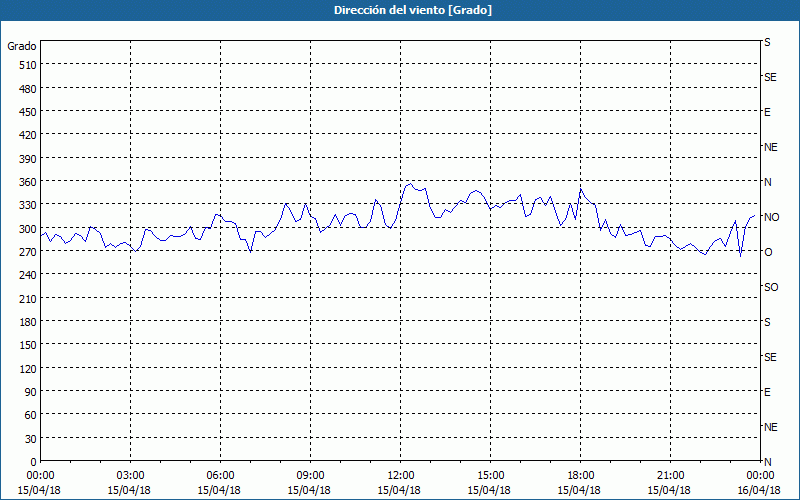Select the 15/04/18 date below 18:00
The image size is (800, 500).
[580, 490]
